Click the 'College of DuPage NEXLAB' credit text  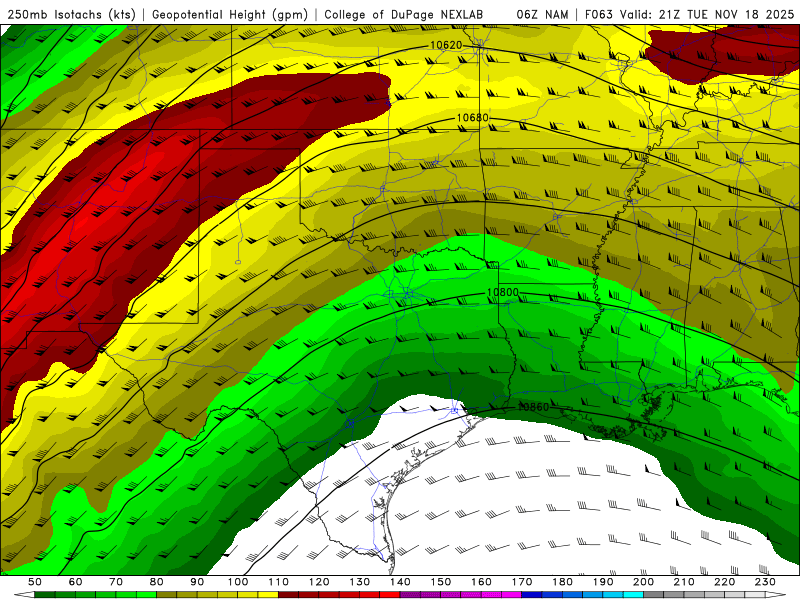click(x=404, y=15)
